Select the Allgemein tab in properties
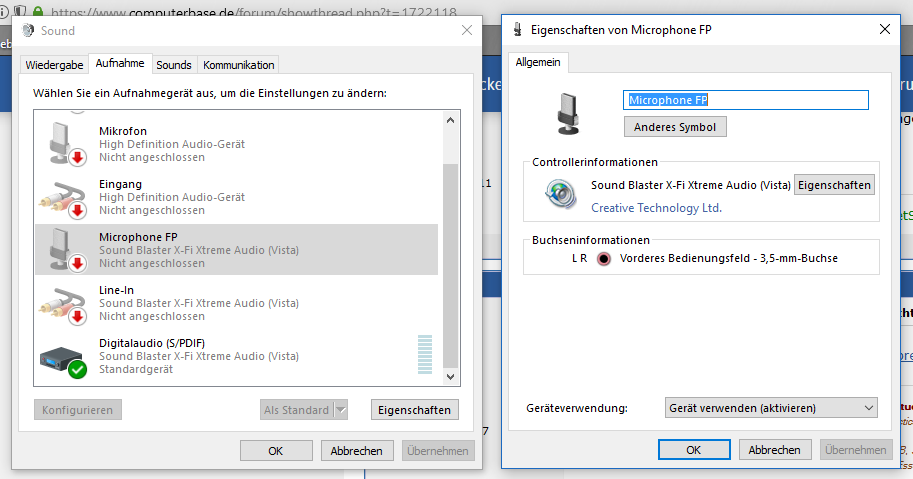 (x=538, y=62)
